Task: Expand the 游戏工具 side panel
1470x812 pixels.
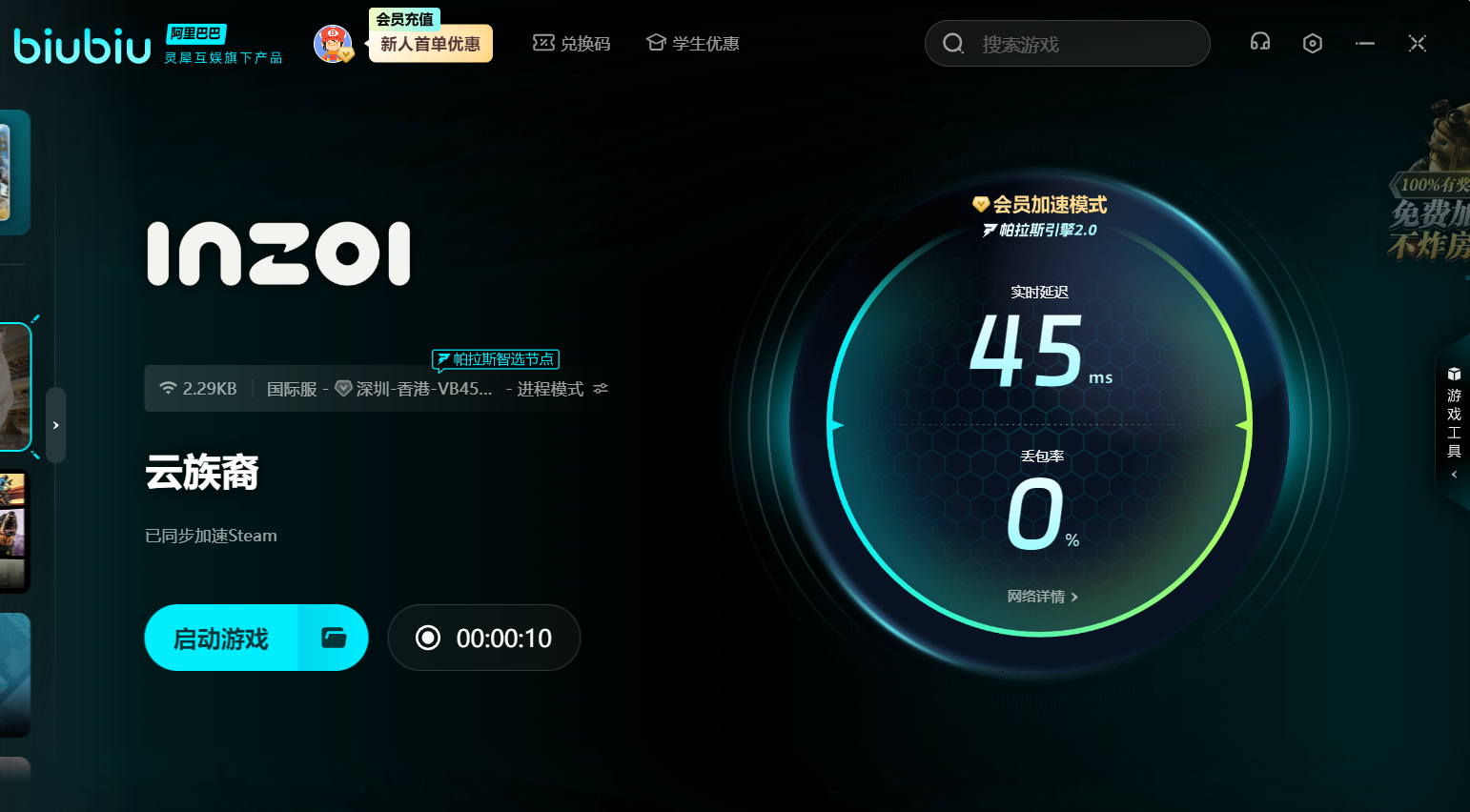Action: click(1454, 474)
